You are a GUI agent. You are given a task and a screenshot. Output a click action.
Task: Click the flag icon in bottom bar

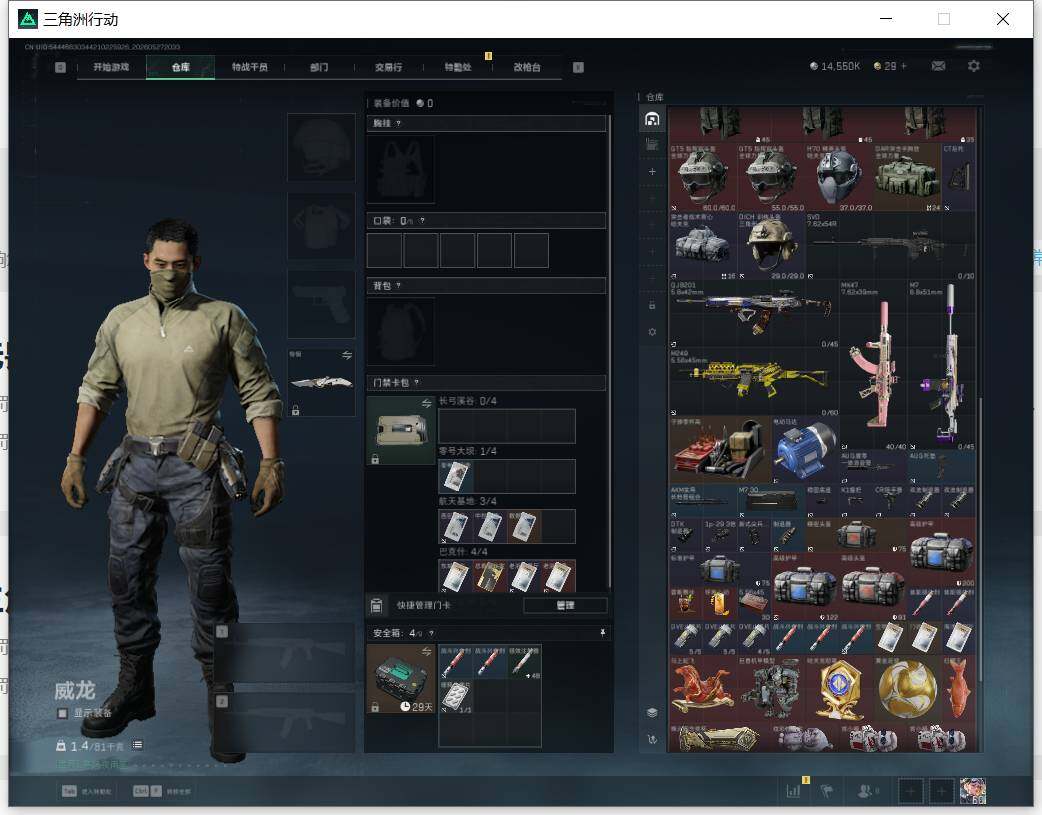827,791
